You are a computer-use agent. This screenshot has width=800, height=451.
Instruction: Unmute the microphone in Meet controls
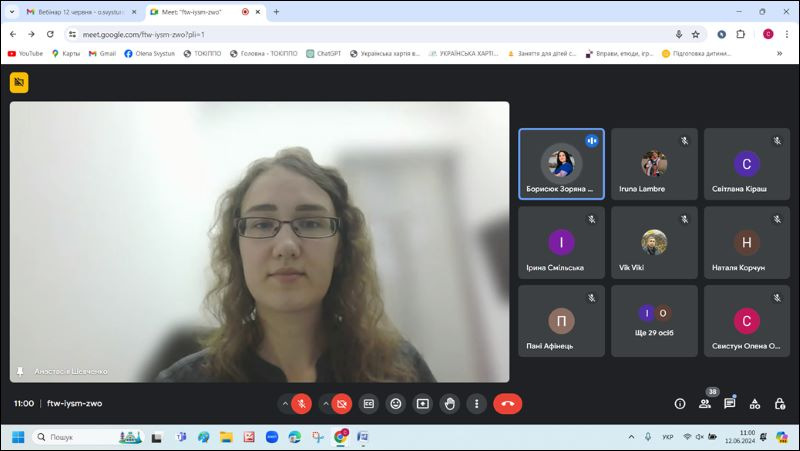[302, 404]
